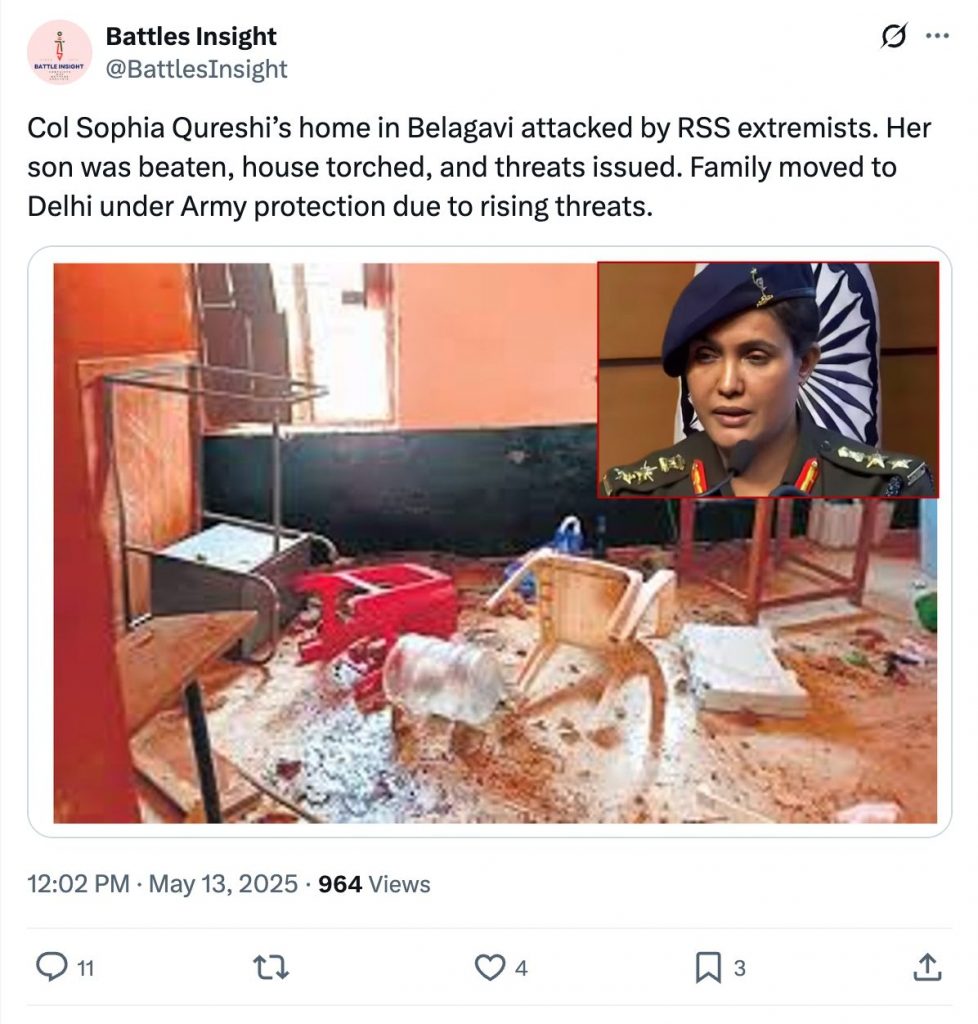Open the Battles Insight display name

click(x=191, y=37)
